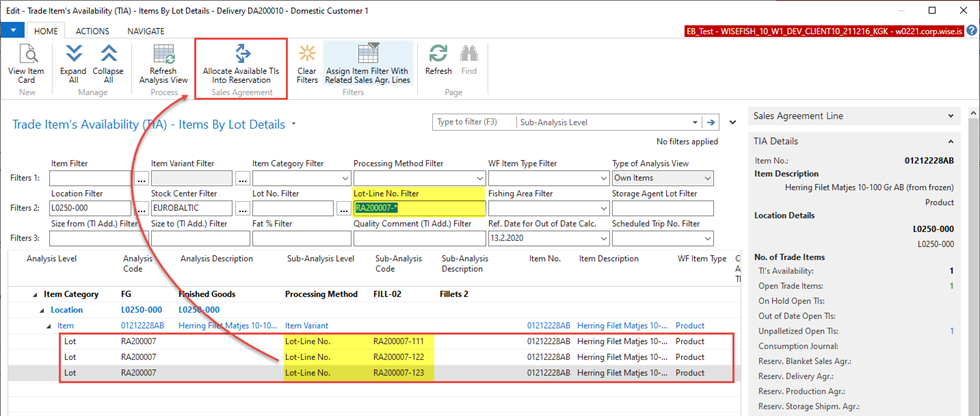Collapse the Item Category tree row
The image size is (980, 416).
tap(36, 295)
